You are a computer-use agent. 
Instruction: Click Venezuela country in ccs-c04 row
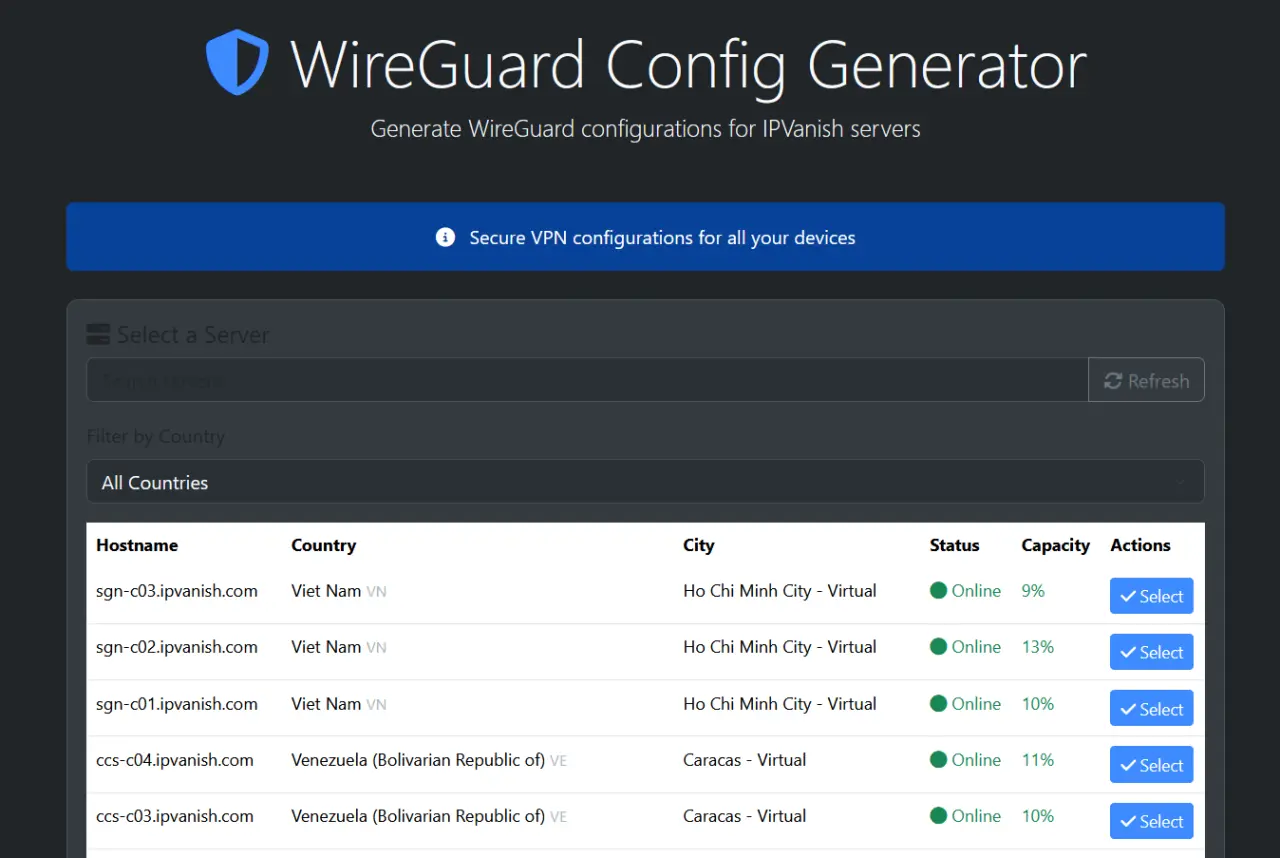pyautogui.click(x=418, y=760)
